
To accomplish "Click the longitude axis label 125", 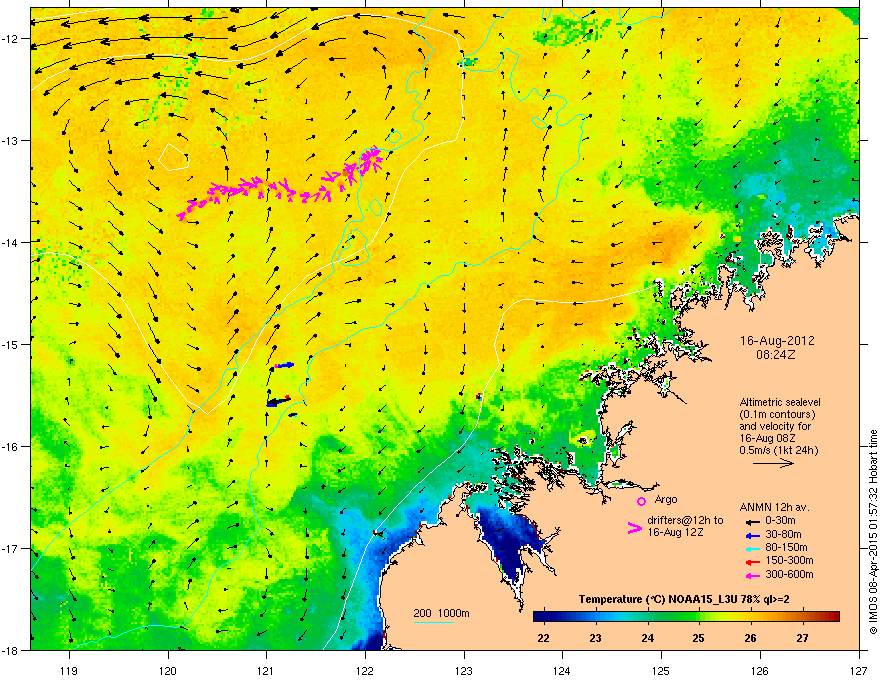I will (x=661, y=670).
